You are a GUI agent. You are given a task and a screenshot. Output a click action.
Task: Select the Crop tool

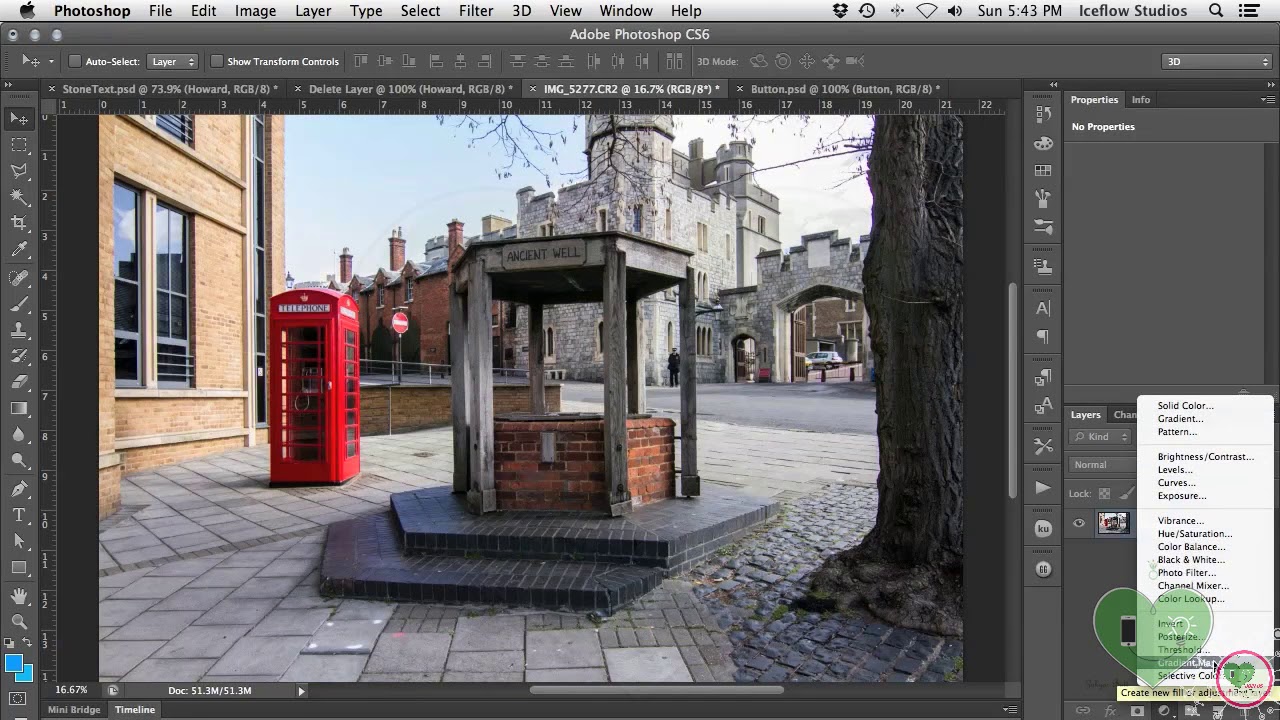point(19,223)
